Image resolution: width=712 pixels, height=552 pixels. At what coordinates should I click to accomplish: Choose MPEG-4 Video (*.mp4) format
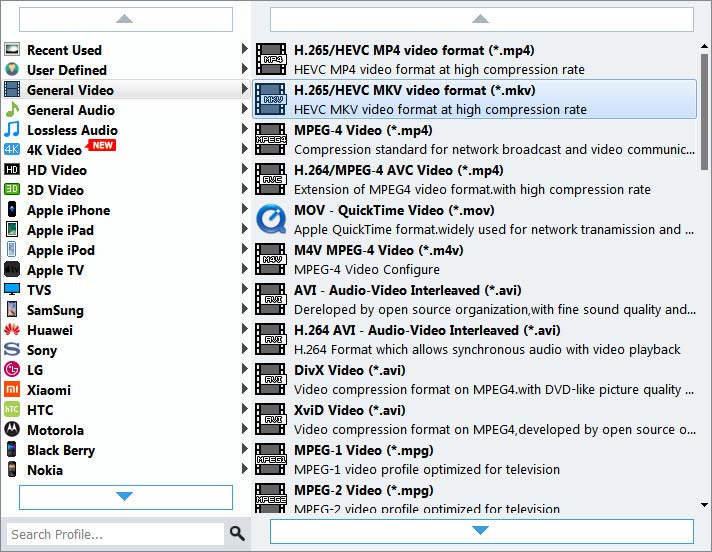[363, 131]
